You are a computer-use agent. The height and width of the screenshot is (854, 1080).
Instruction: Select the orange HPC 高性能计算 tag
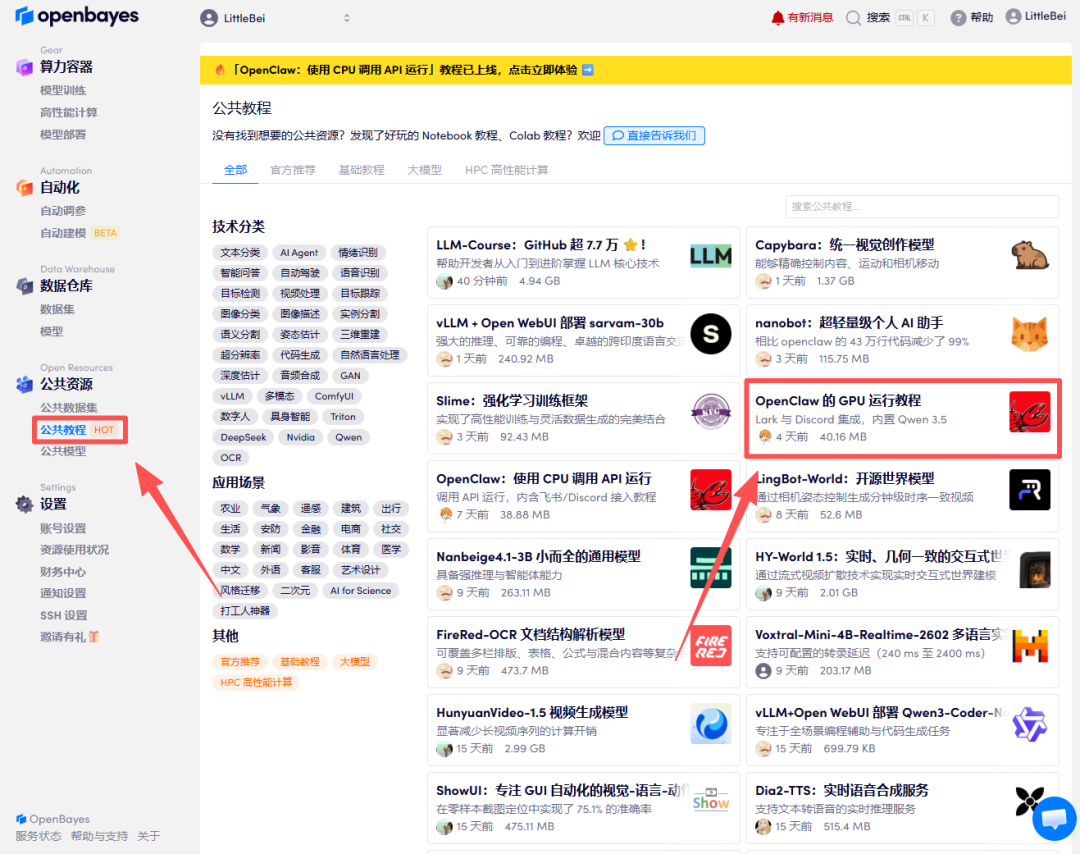coord(256,683)
